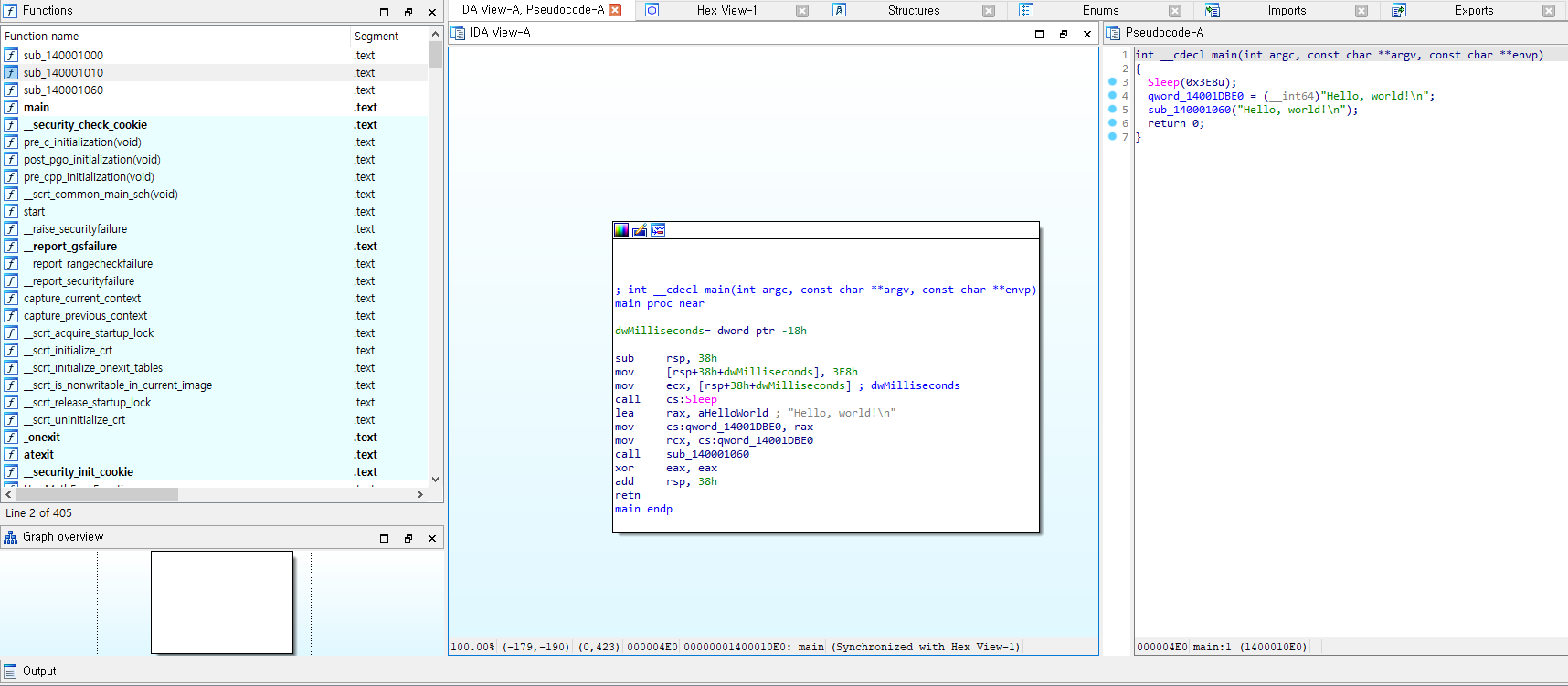This screenshot has height=686, width=1568.
Task: Switch to the Hex View-1 tab
Action: pyautogui.click(x=726, y=11)
